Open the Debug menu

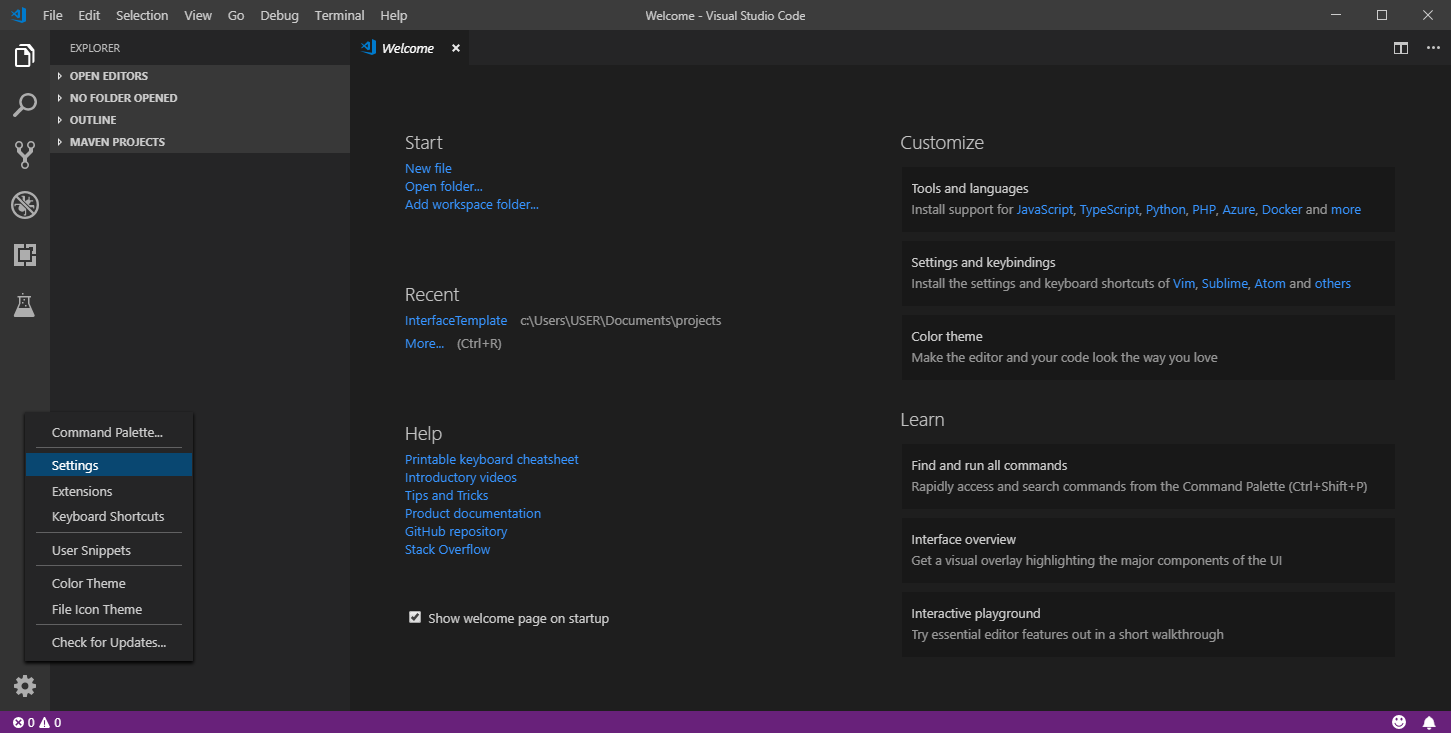point(279,15)
